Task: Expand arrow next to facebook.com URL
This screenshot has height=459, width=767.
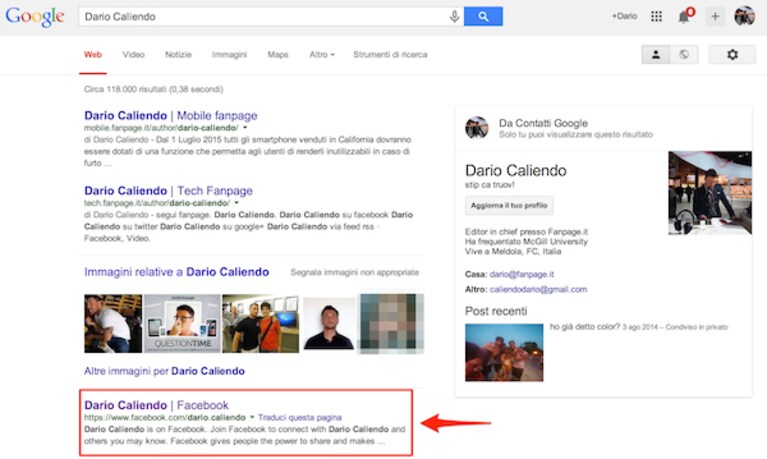Action: tap(252, 417)
